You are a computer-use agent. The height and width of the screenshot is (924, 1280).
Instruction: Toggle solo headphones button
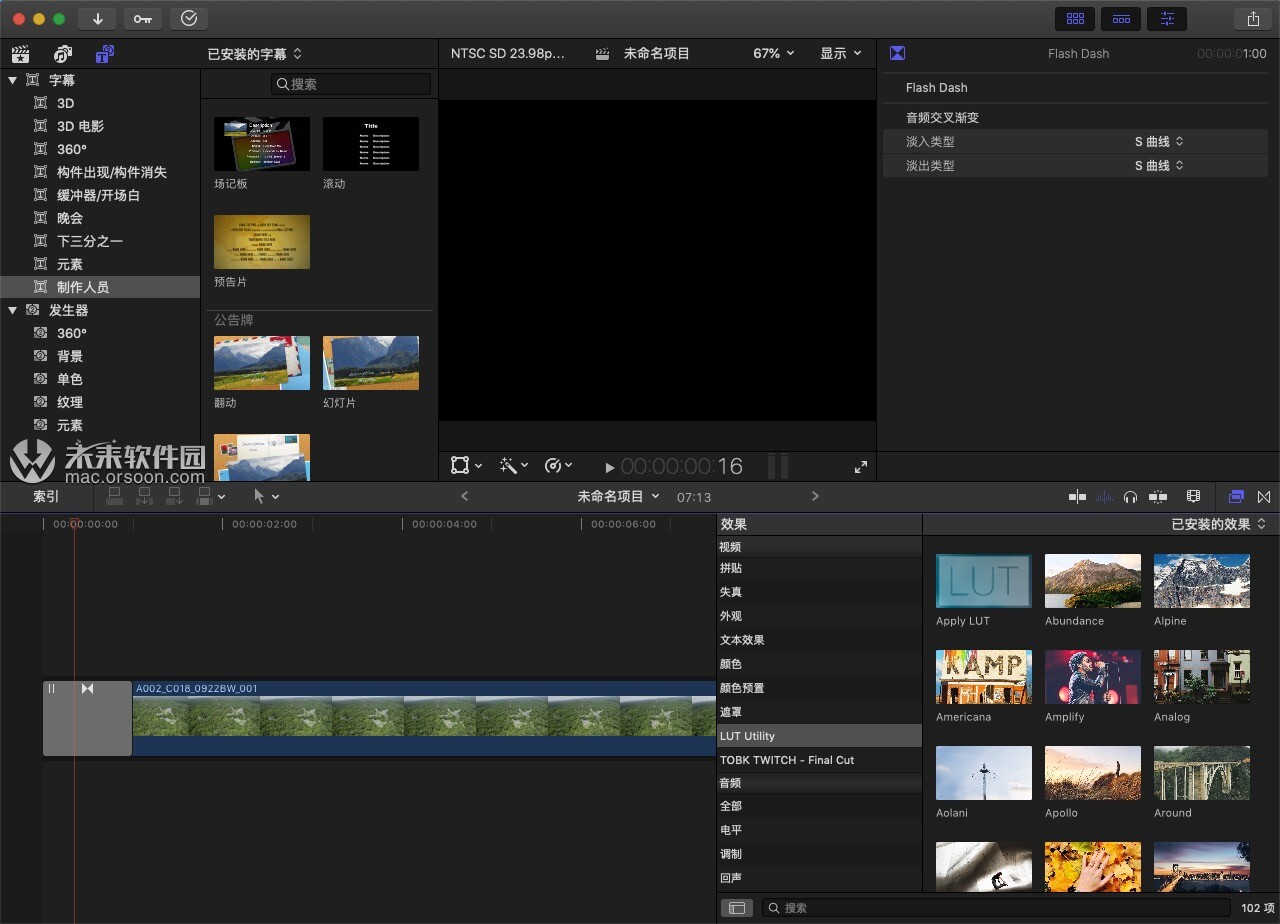click(1131, 496)
